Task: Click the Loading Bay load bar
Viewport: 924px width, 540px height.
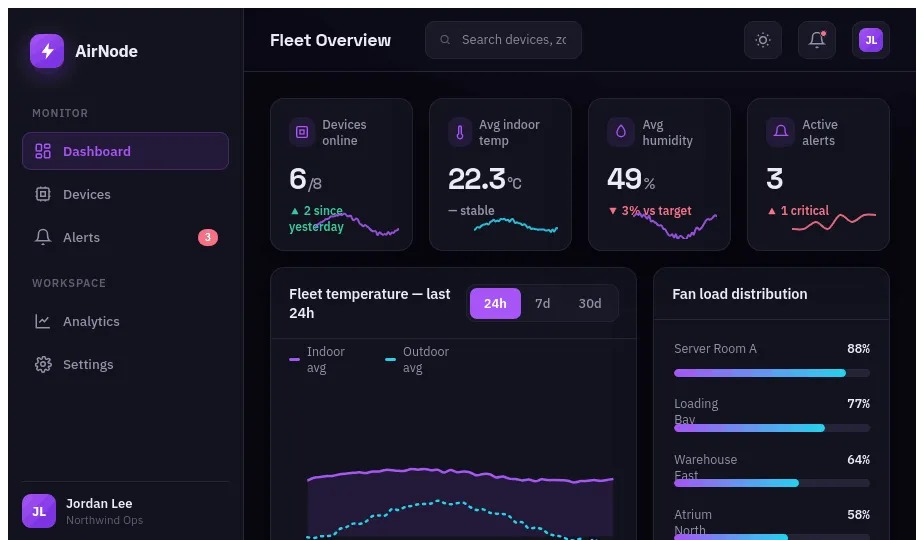Action: coord(771,428)
